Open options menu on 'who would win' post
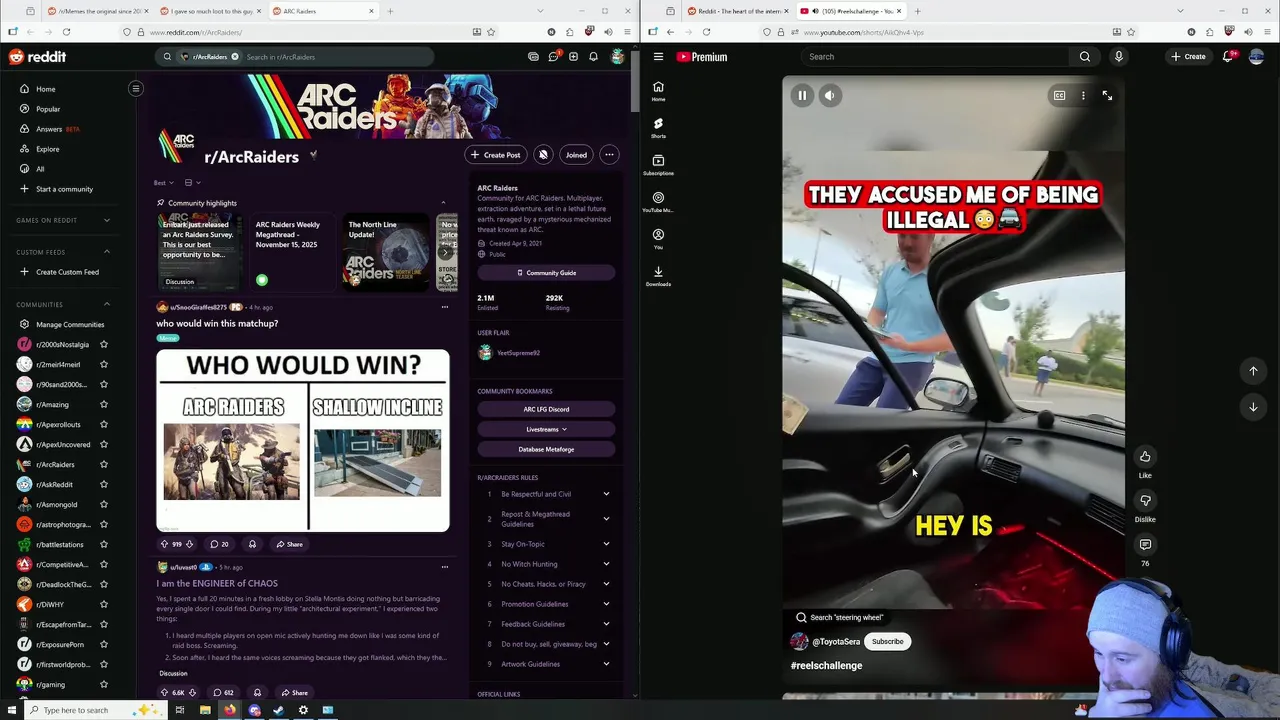Image resolution: width=1280 pixels, height=720 pixels. pos(445,307)
